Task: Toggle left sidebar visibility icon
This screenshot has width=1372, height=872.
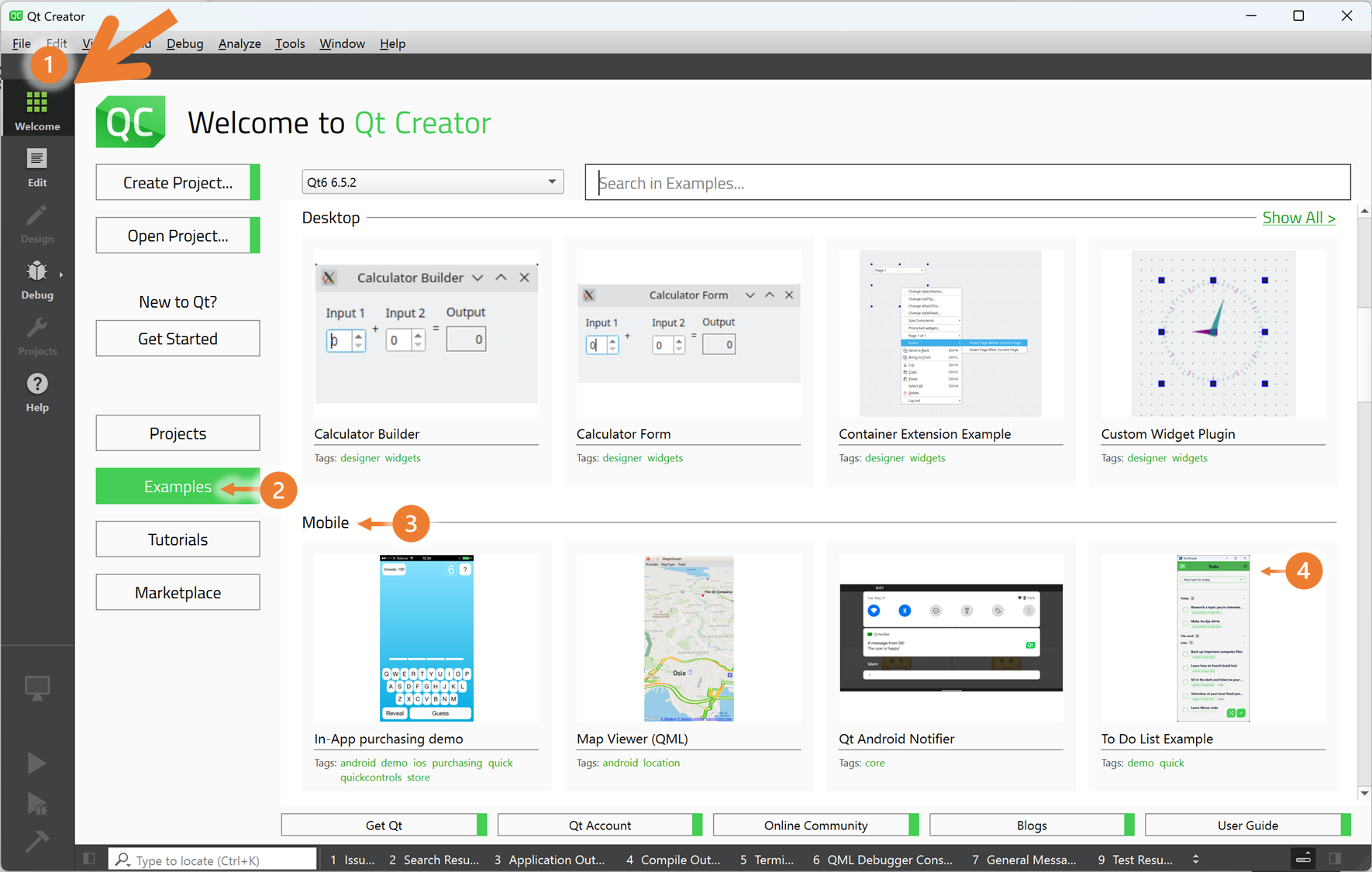Action: click(x=89, y=859)
